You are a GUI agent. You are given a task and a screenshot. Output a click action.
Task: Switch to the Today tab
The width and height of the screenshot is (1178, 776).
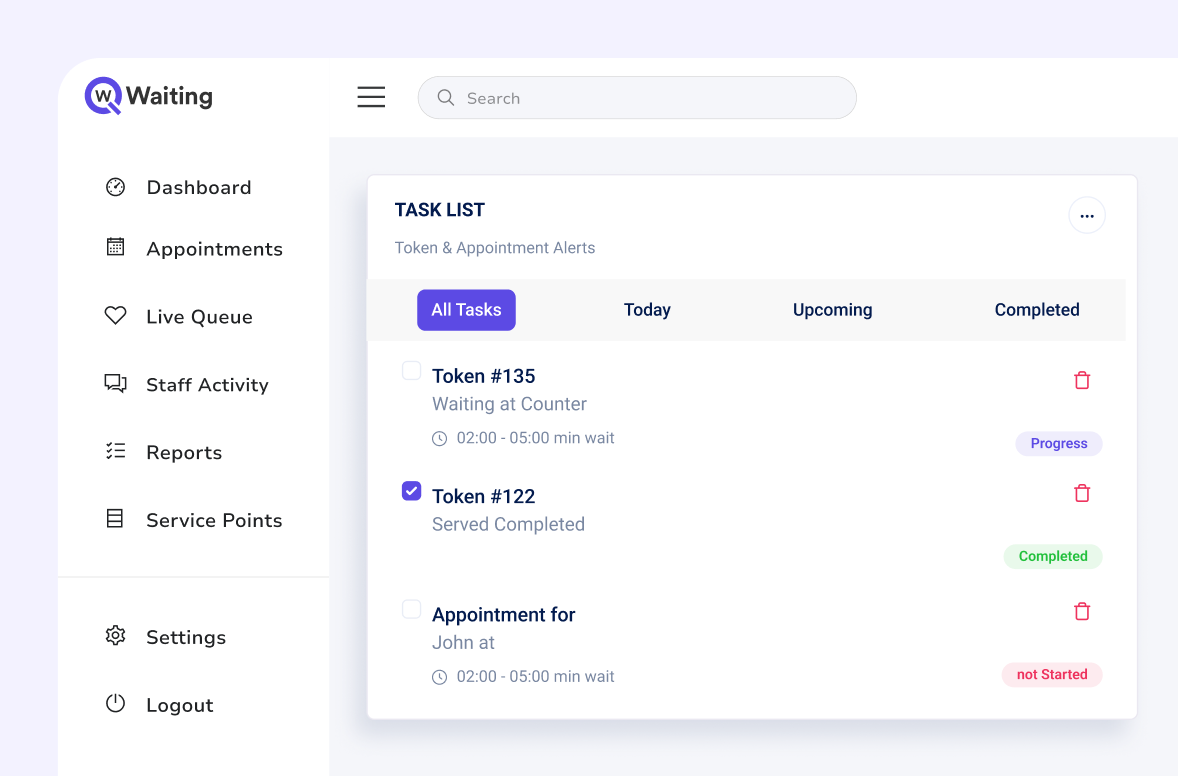(647, 310)
